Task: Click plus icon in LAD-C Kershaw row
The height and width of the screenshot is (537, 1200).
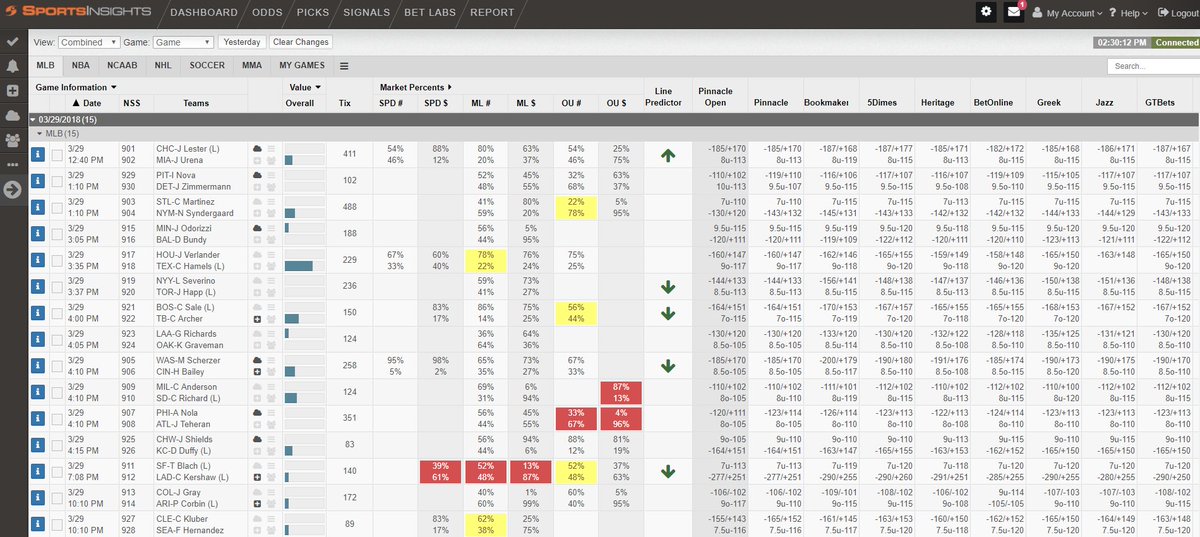Action: pos(257,476)
